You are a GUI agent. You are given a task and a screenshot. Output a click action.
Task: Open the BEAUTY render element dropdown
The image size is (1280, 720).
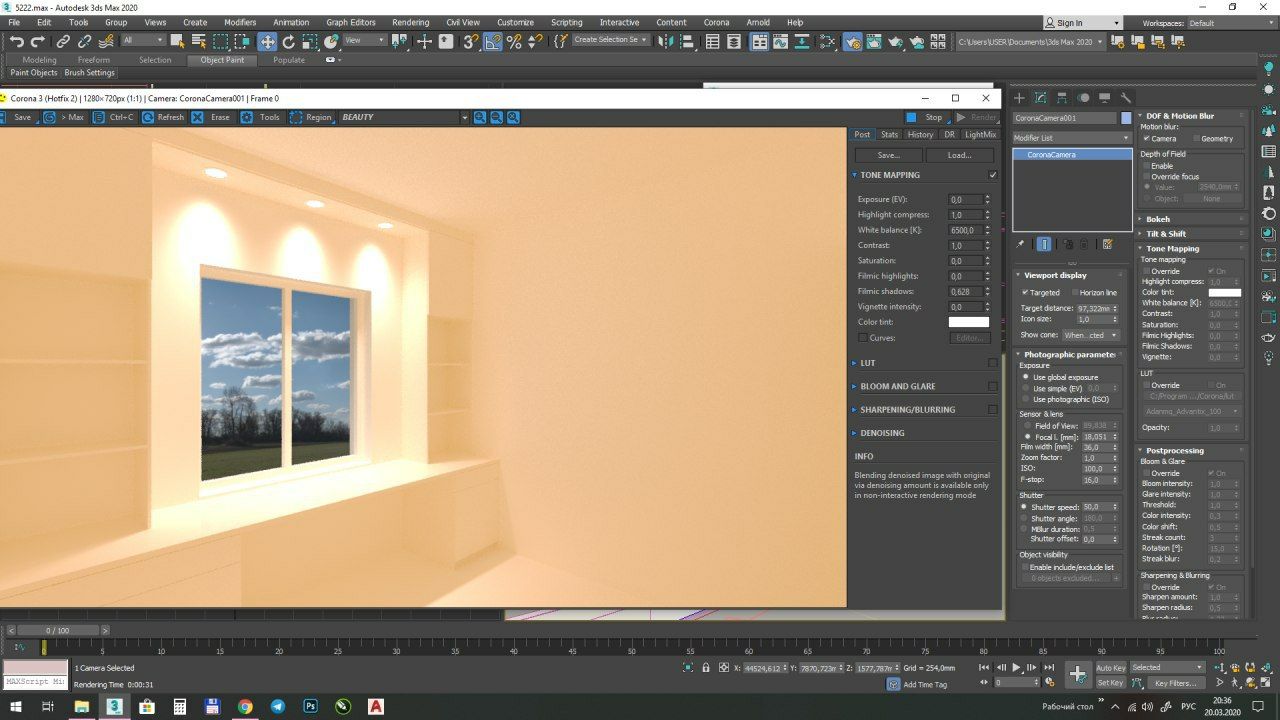click(x=404, y=117)
